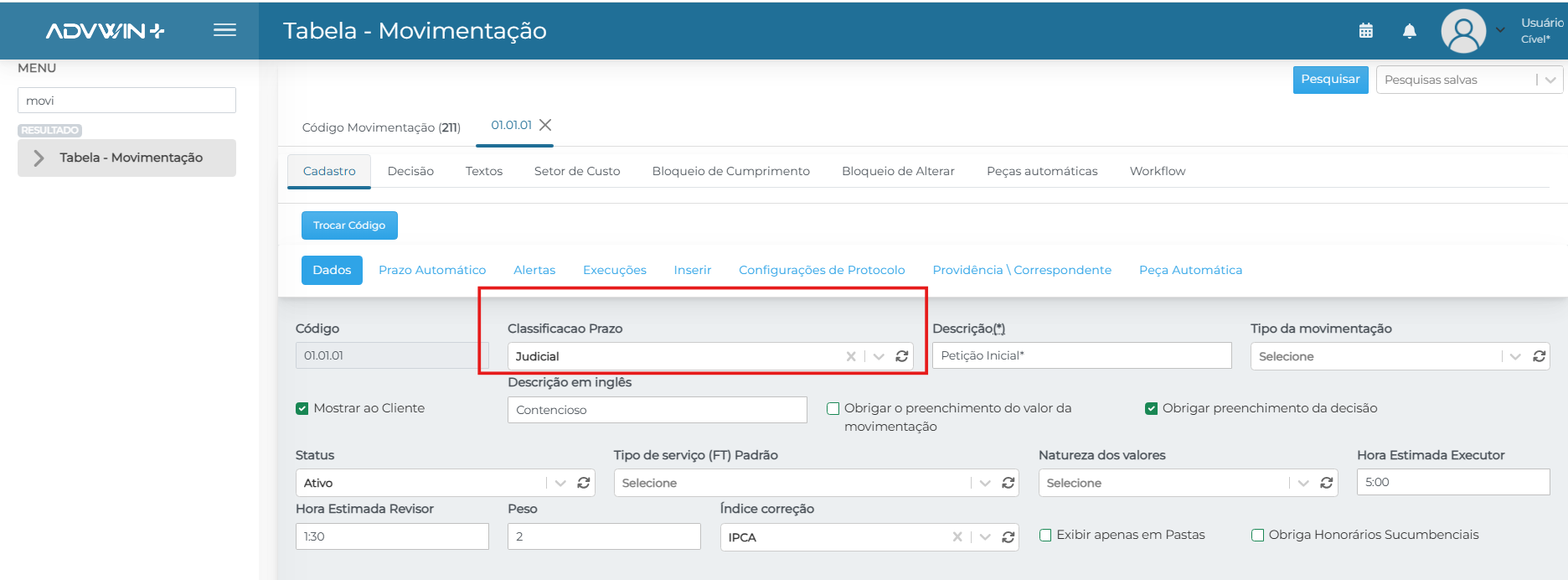Image resolution: width=1568 pixels, height=580 pixels.
Task: Open the Prazo Automático section
Action: [x=432, y=270]
